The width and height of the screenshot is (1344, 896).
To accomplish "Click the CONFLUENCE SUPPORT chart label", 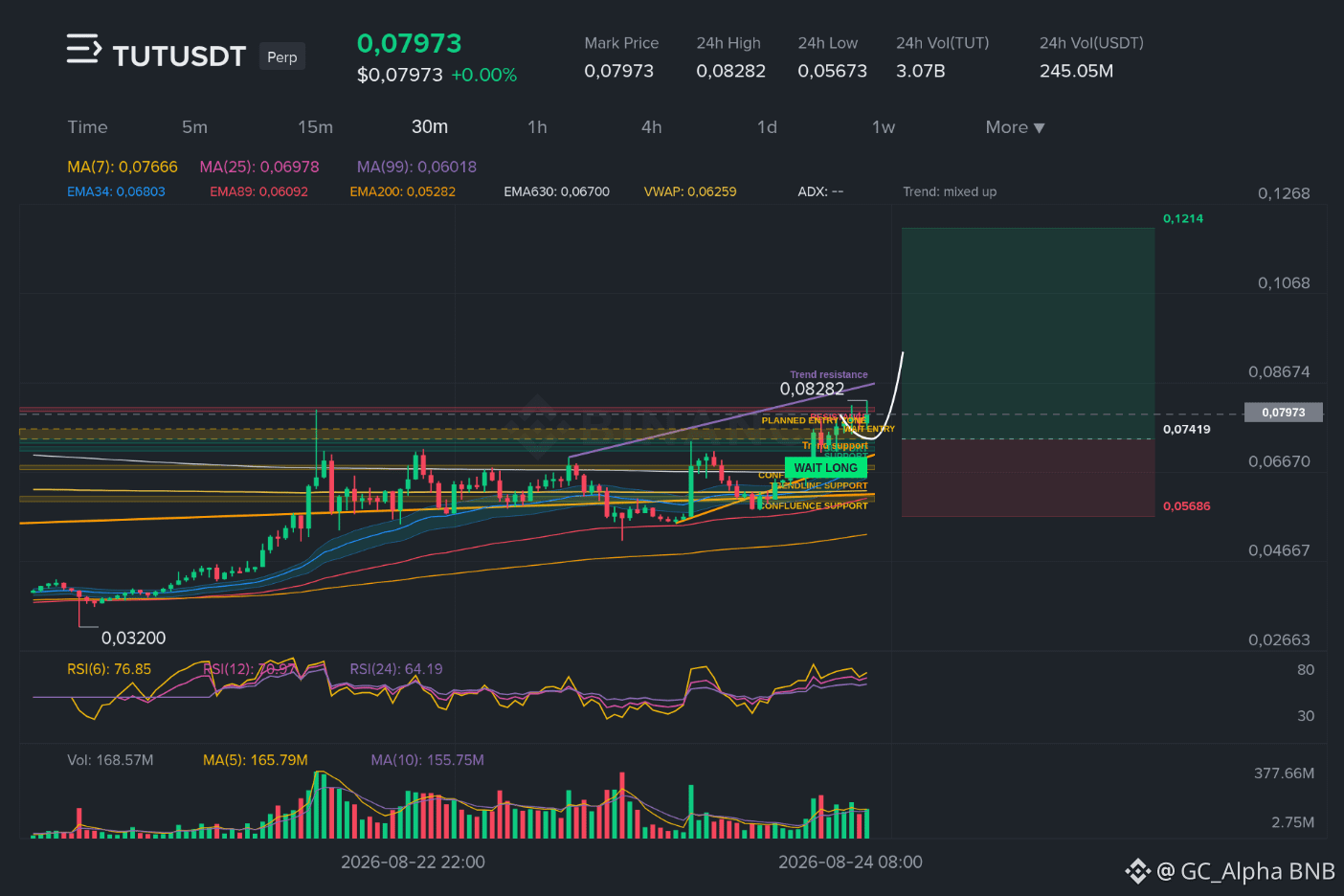I will (x=814, y=505).
